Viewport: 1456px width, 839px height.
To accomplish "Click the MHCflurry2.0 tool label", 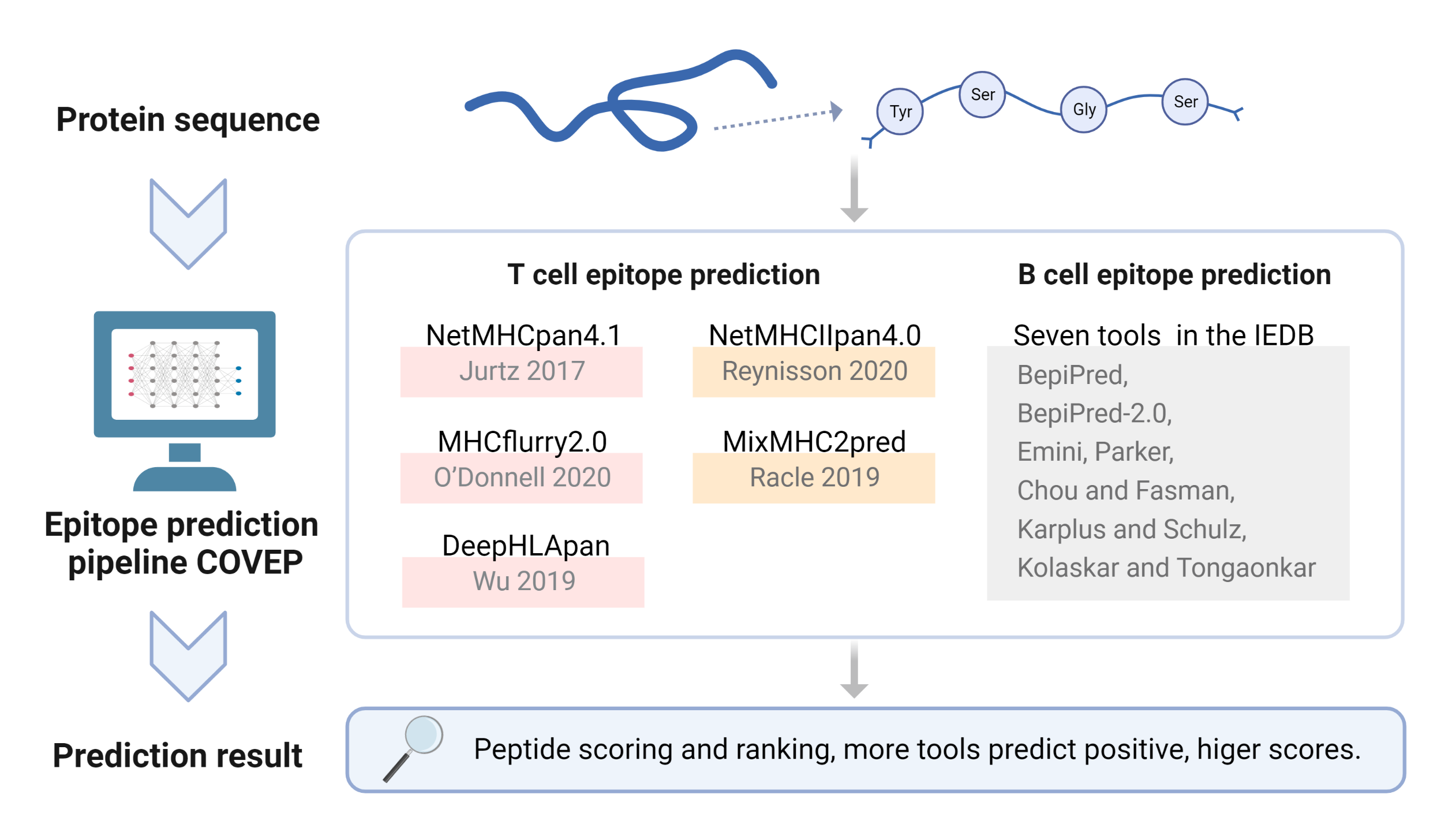I will [x=522, y=442].
